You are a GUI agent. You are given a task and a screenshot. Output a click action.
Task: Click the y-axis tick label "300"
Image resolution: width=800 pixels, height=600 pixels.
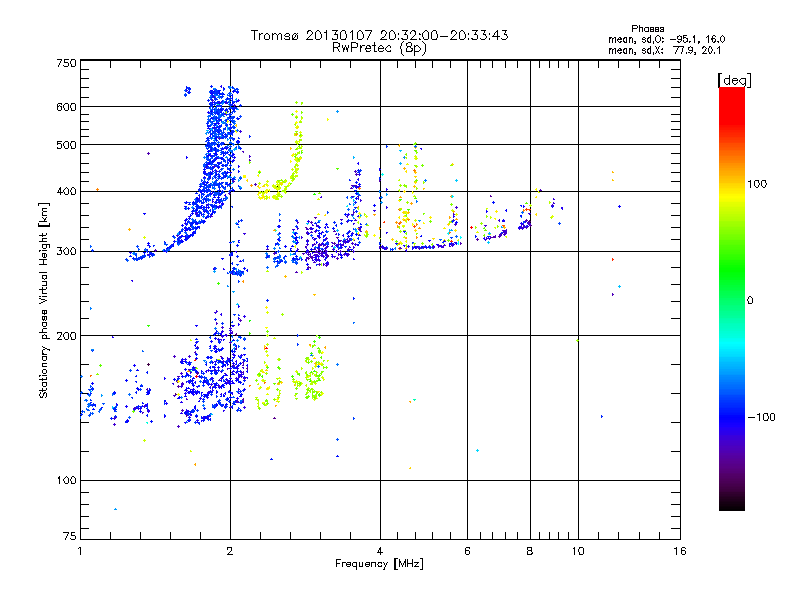[x=66, y=252]
